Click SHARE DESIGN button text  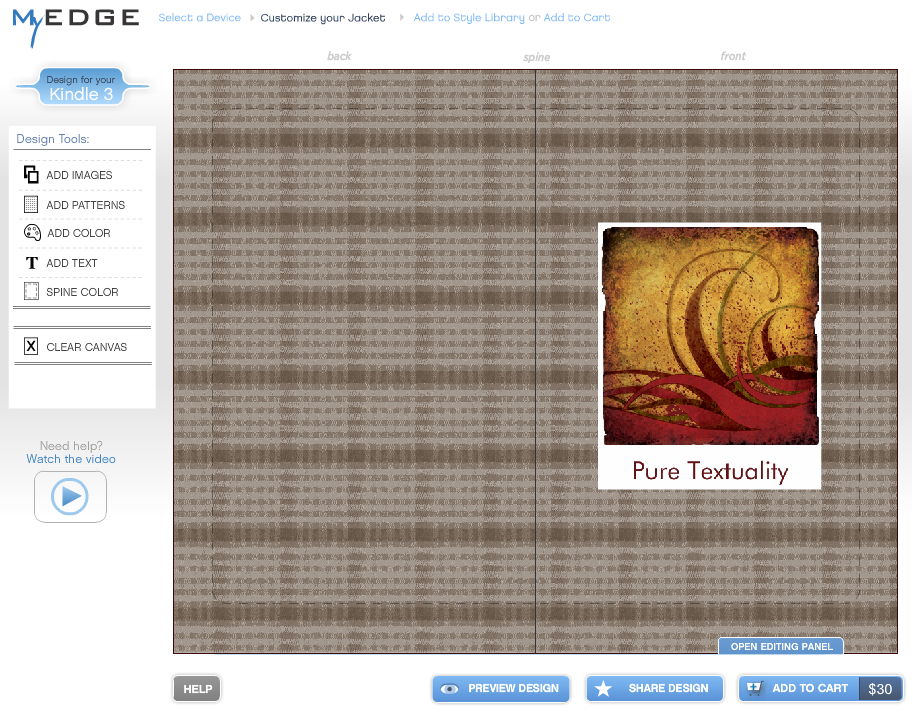[x=668, y=689]
